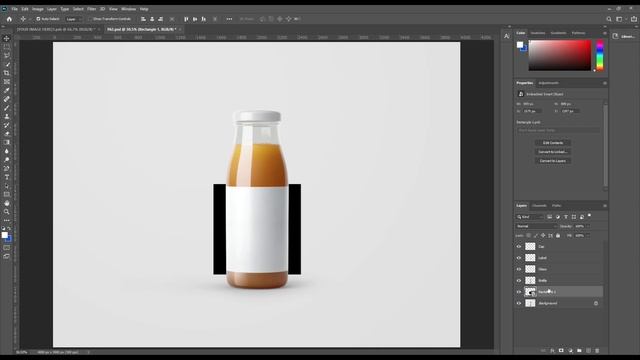Select the Eyedropper tool
The height and width of the screenshot is (360, 640).
pos(7,90)
